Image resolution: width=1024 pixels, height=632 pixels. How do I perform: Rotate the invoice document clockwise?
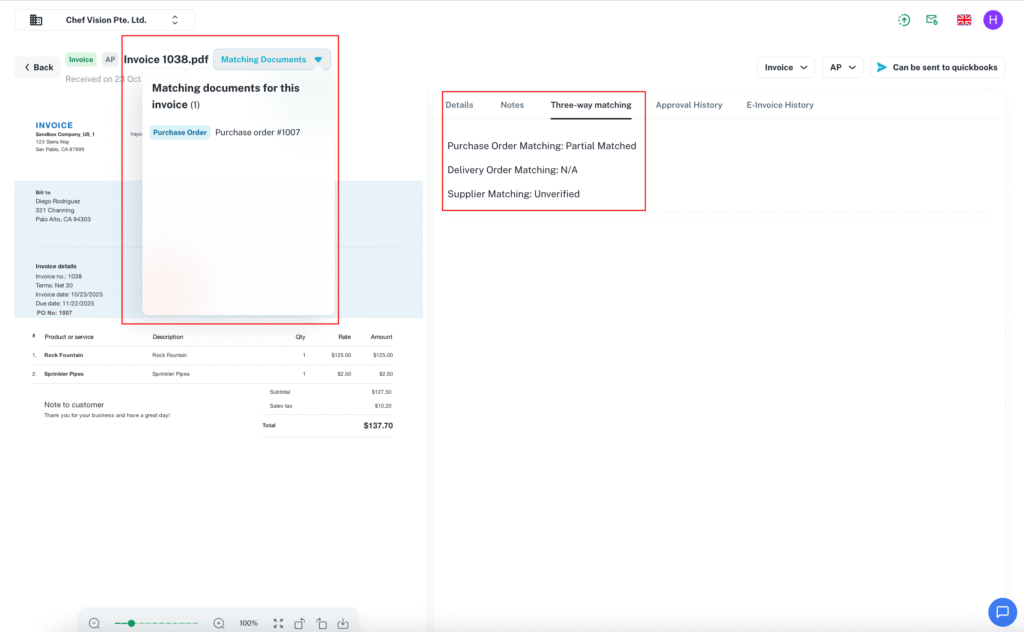(300, 623)
